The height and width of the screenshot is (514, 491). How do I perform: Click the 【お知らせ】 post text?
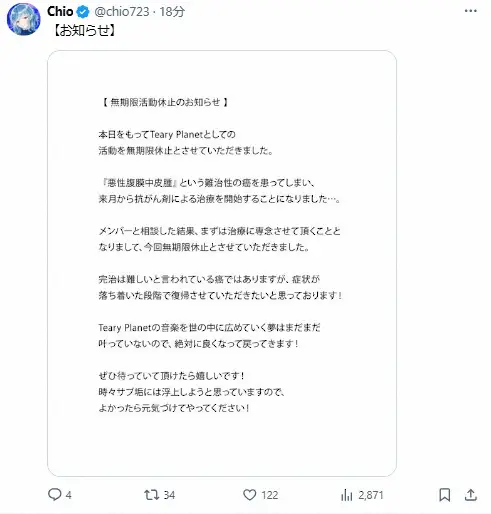pos(84,31)
